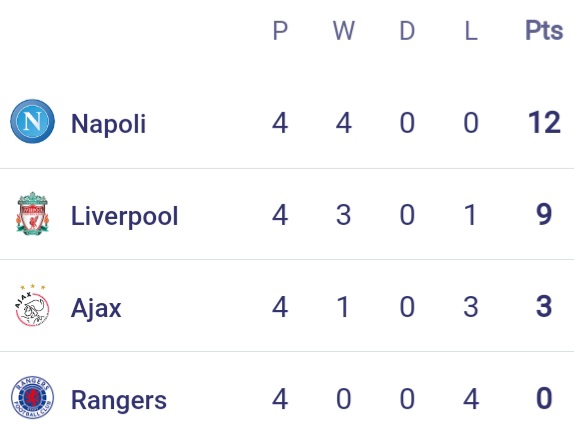The image size is (574, 424).
Task: Click the P played column header
Action: tap(280, 30)
